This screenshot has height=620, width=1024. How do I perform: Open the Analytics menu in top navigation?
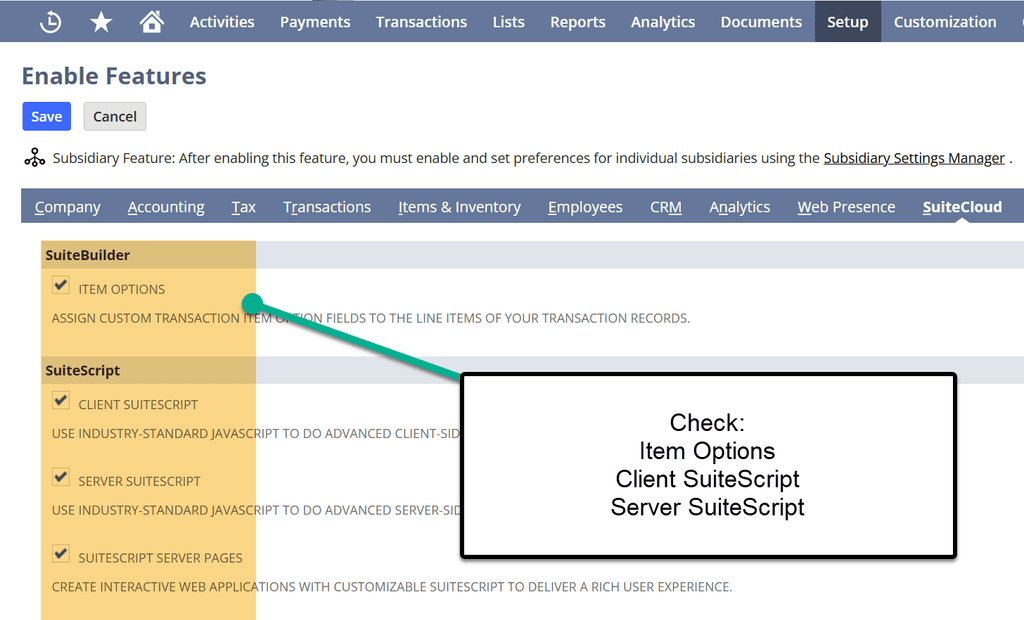(x=663, y=22)
